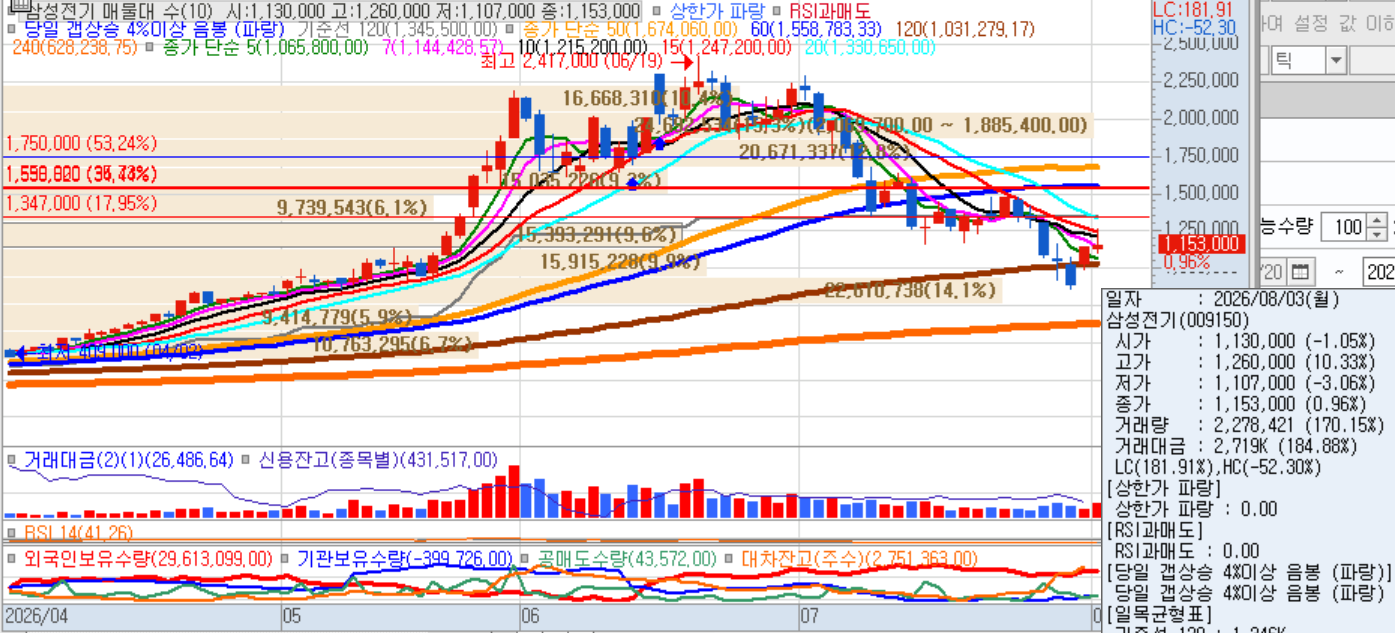Increase the quantity with up stepper arrow
Image resolution: width=1395 pixels, height=633 pixels.
click(1379, 220)
